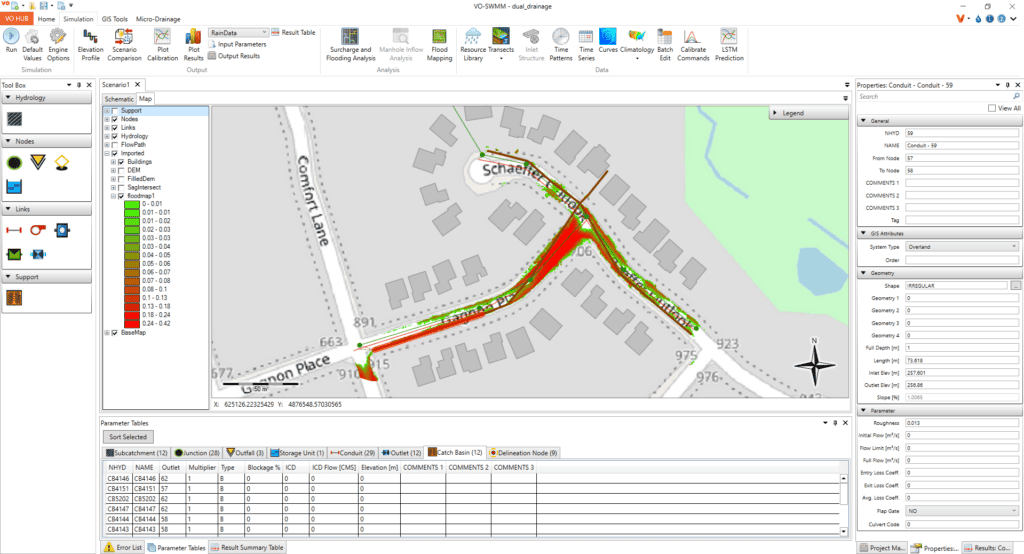The image size is (1024, 554).
Task: Open the Shape ellipsis browse button
Action: 1016,285
